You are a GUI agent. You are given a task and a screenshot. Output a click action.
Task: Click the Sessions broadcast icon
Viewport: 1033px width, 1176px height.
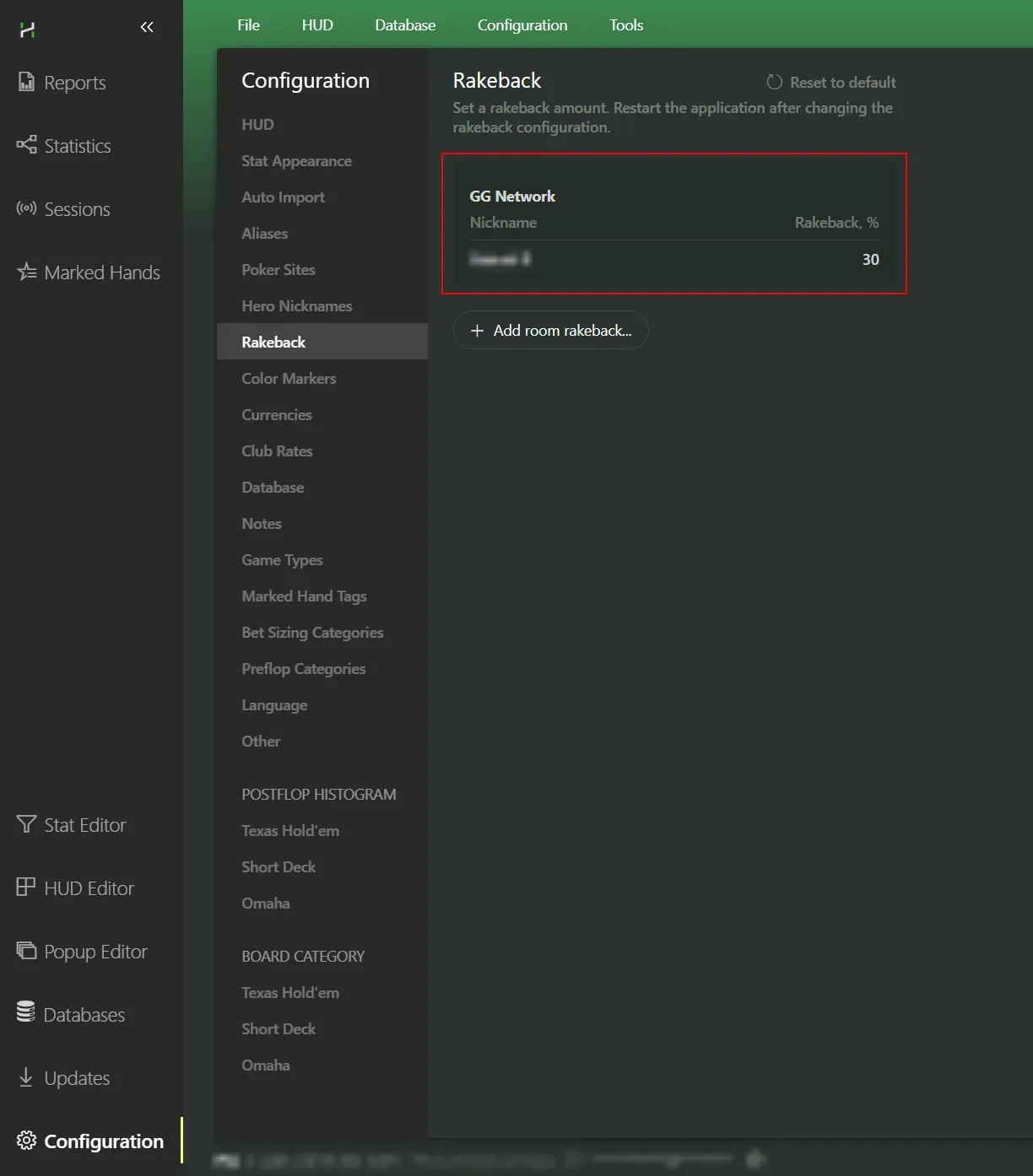(26, 208)
